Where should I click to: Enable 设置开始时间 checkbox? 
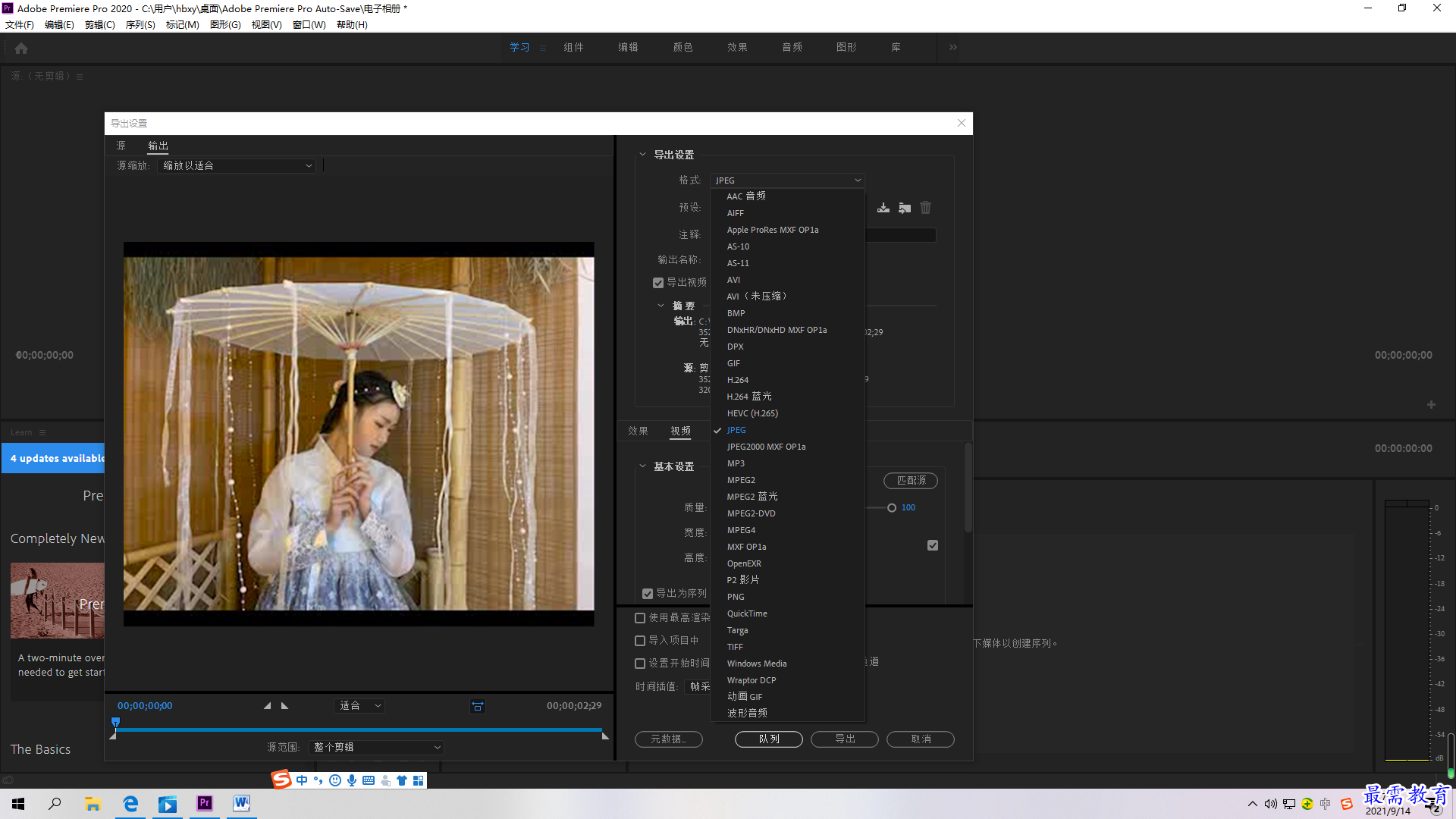pos(640,664)
